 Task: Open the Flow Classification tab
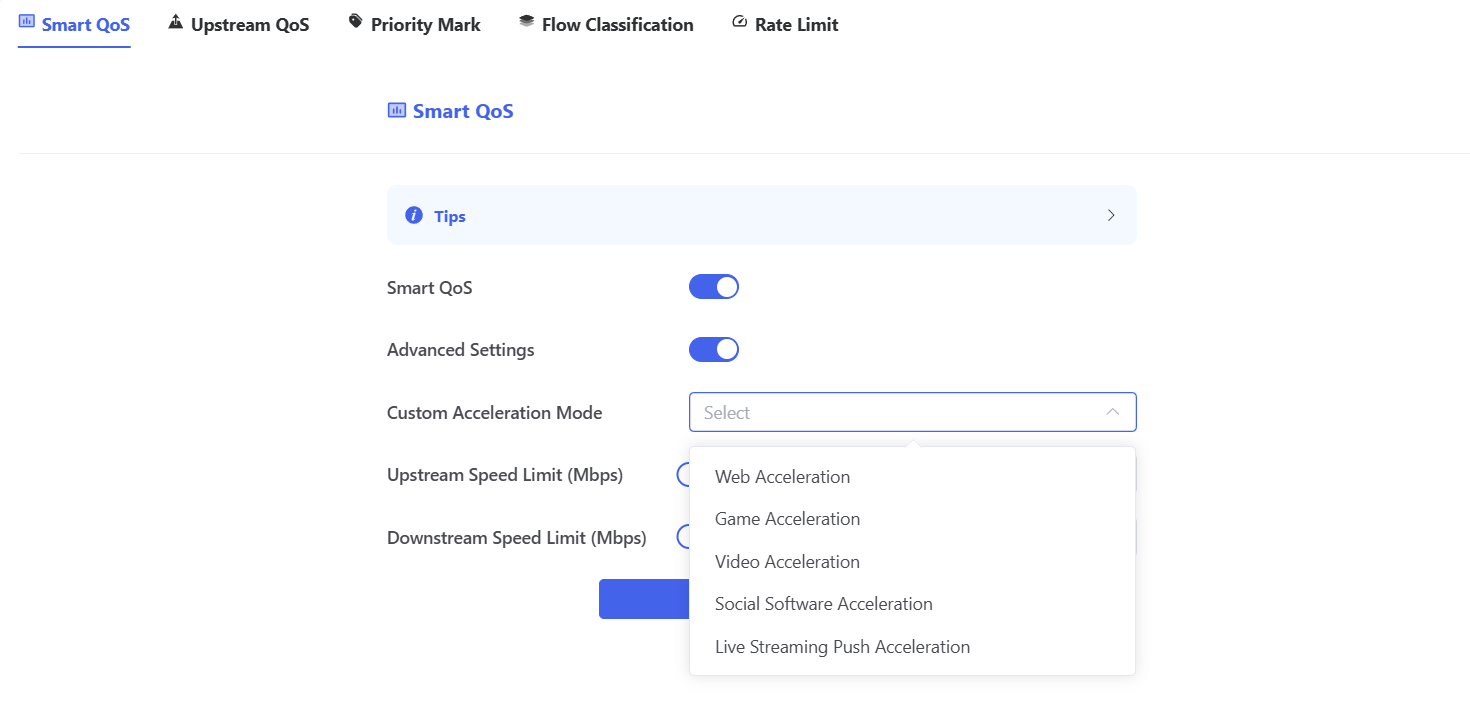607,25
